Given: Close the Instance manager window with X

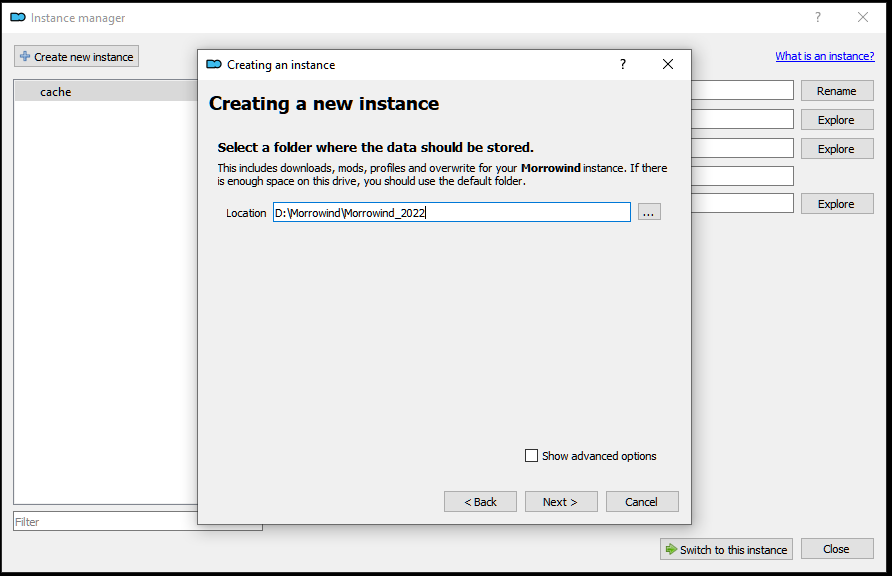Looking at the screenshot, I should pos(862,18).
